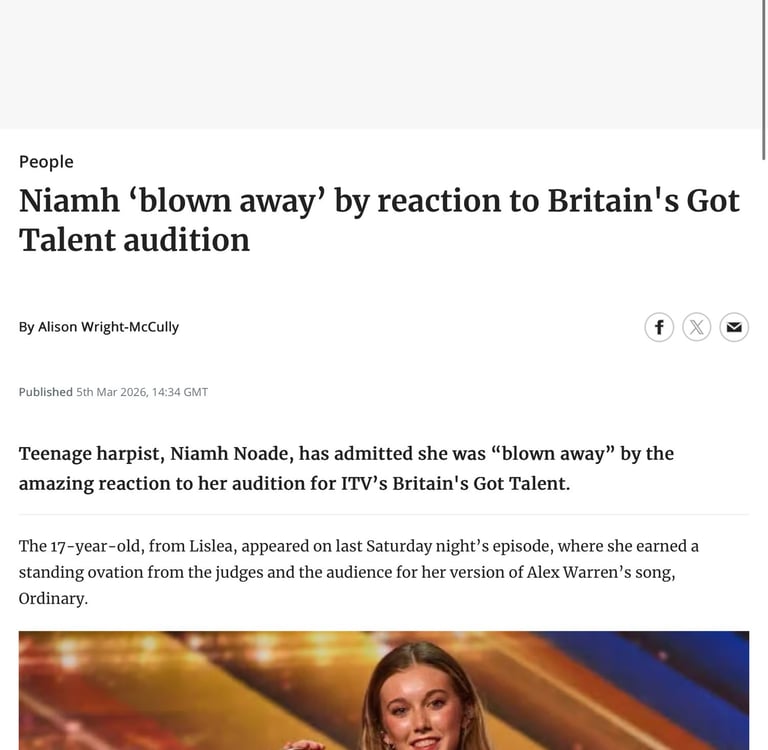Viewport: 768px width, 750px height.
Task: Click the '14:34 GMT' time text
Action: tap(179, 392)
